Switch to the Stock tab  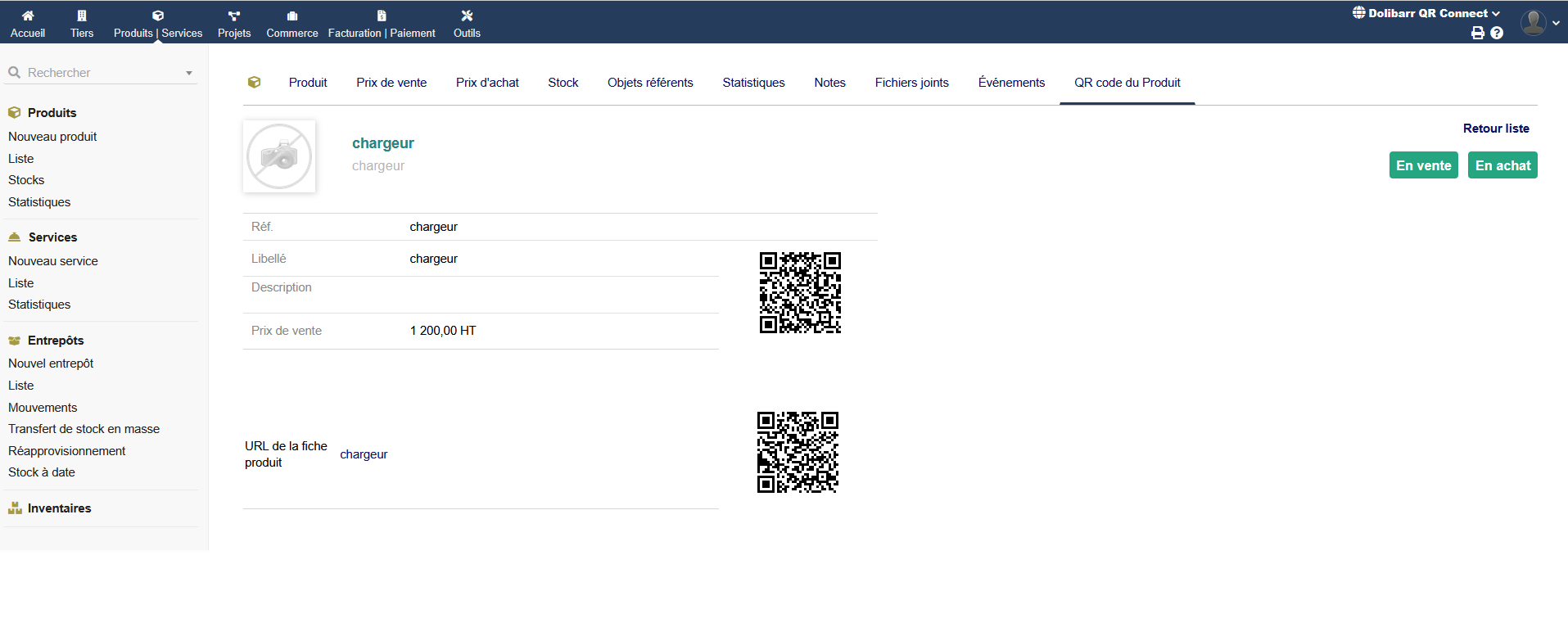(x=563, y=83)
